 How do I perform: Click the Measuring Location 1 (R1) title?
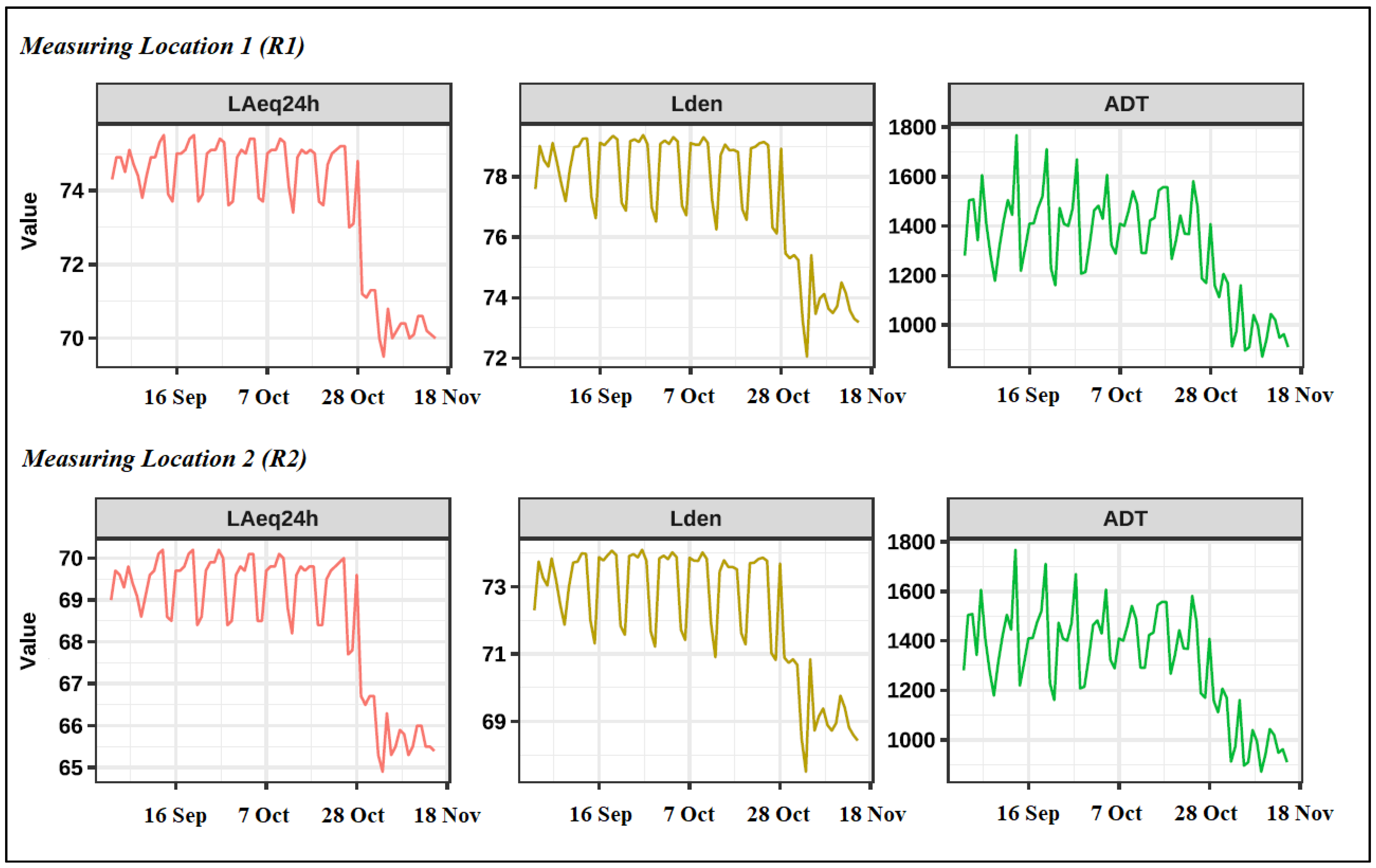(162, 46)
